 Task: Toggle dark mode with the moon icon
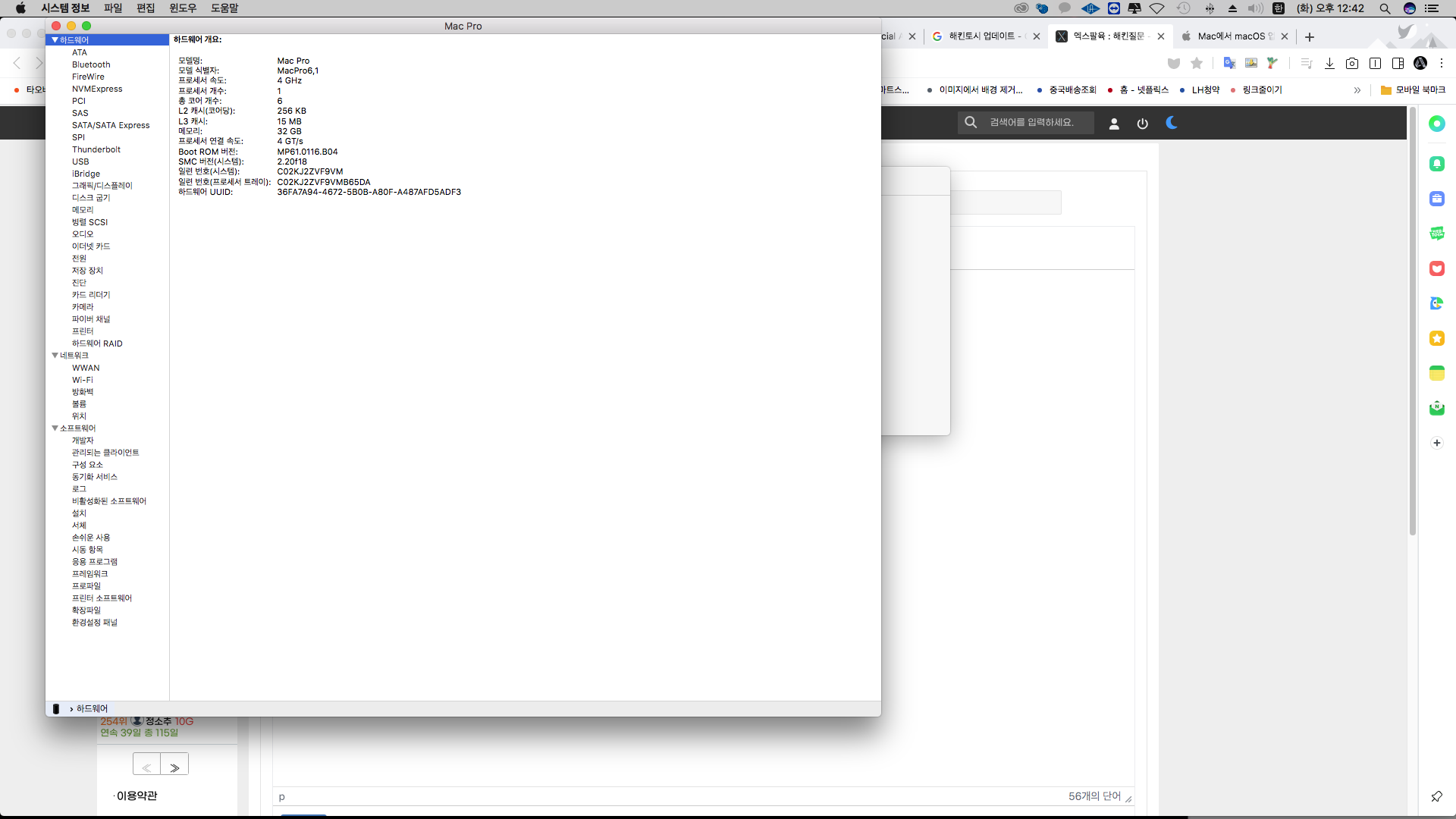(1172, 123)
